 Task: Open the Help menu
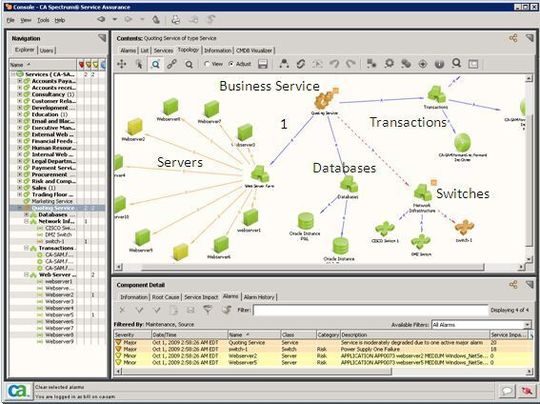pyautogui.click(x=60, y=20)
